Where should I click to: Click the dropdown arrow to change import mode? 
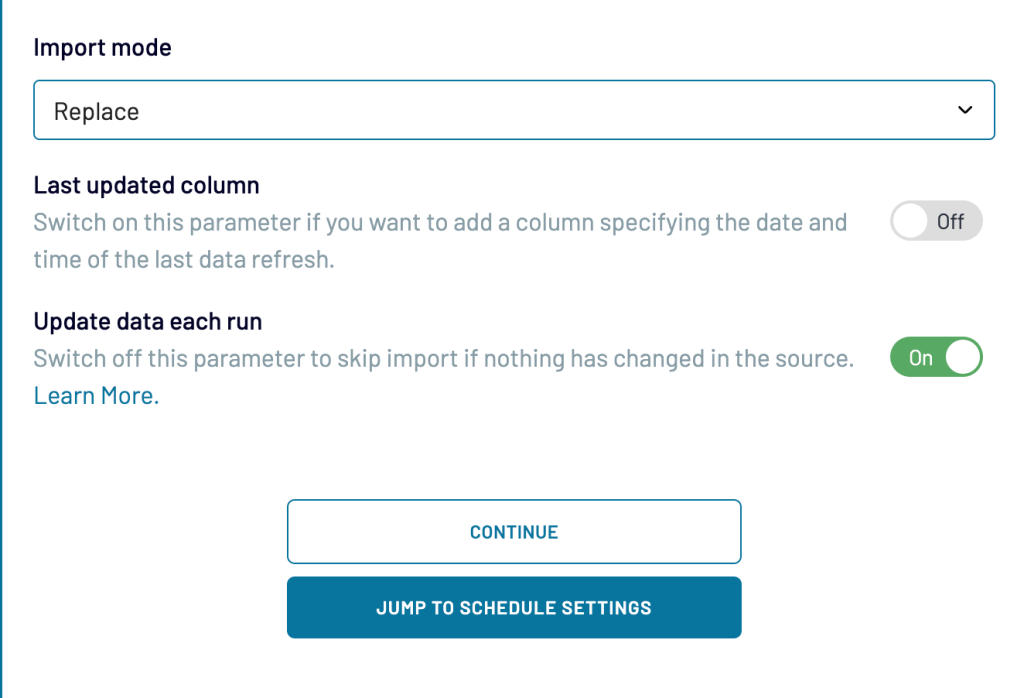tap(967, 110)
